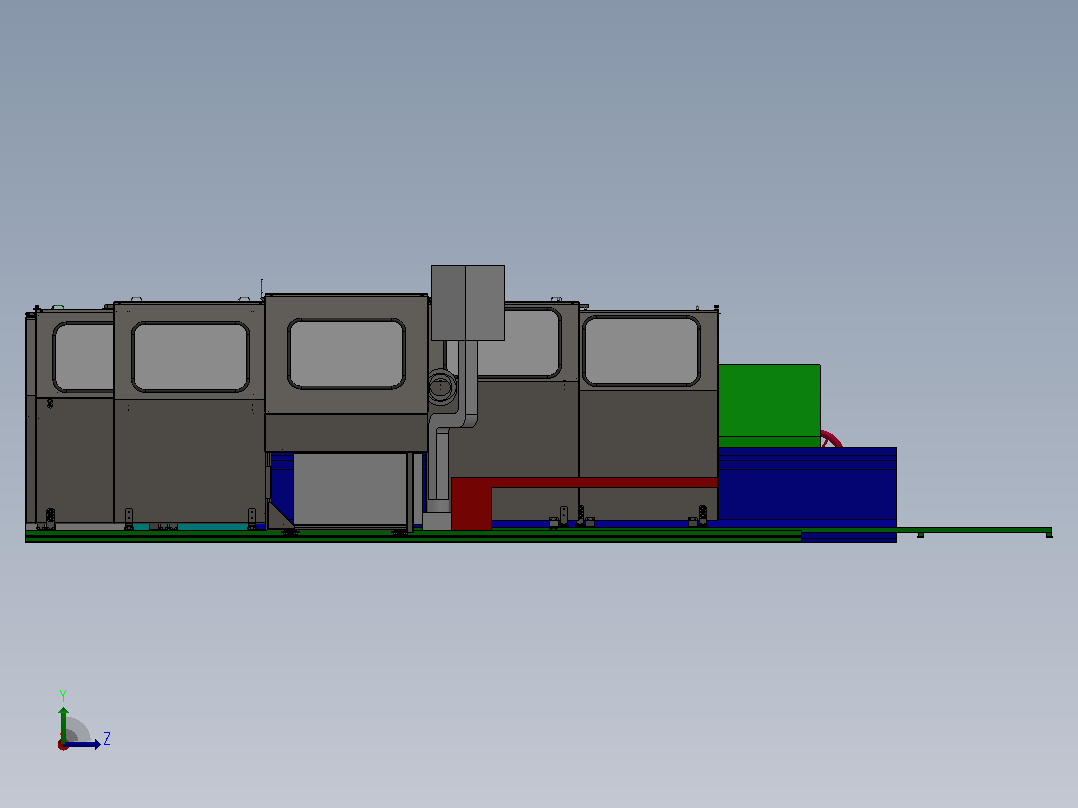Select the window of the second enclosure panel

(190, 357)
